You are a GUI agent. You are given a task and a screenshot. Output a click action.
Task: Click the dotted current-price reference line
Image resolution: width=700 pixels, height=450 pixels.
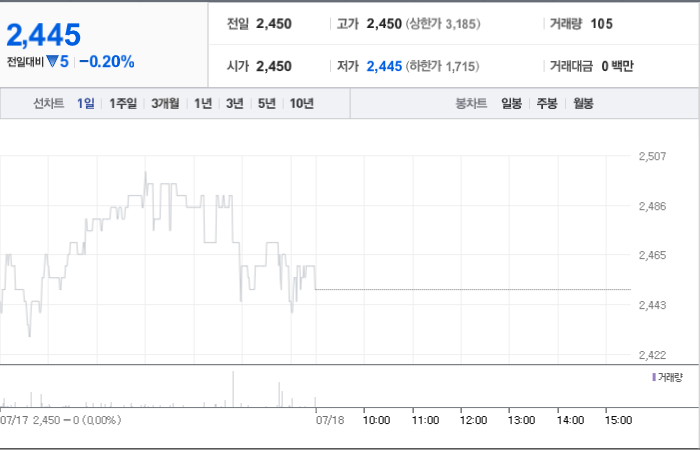tap(473, 290)
